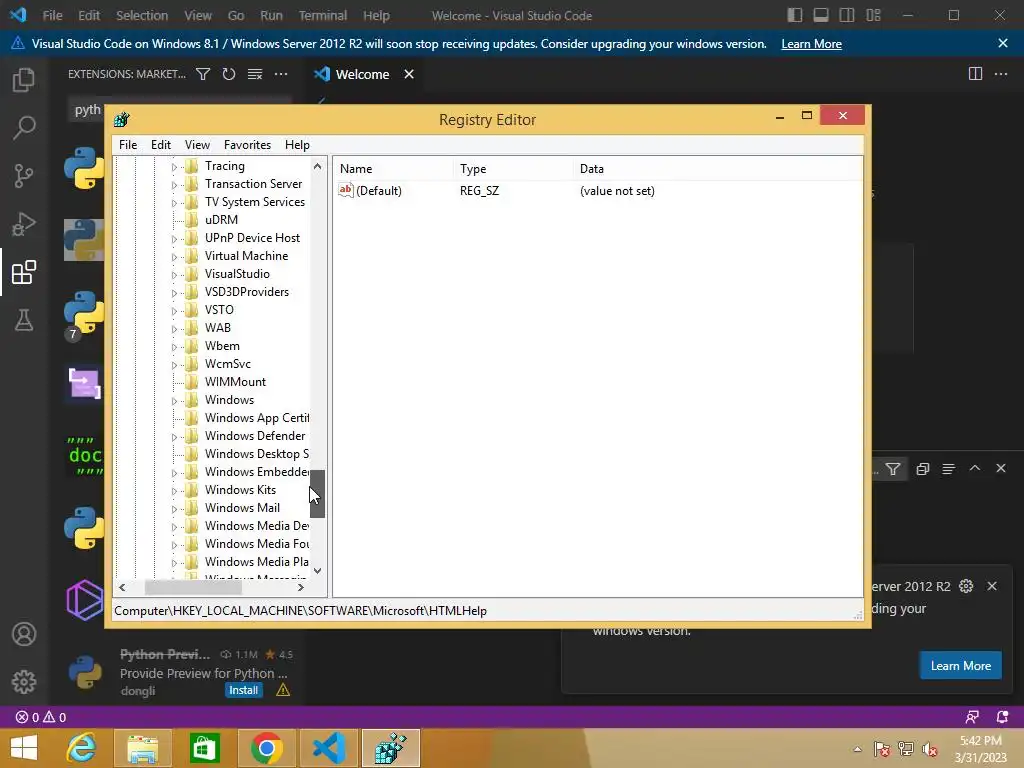
Task: Select the uDRM registry key
Action: [x=221, y=219]
